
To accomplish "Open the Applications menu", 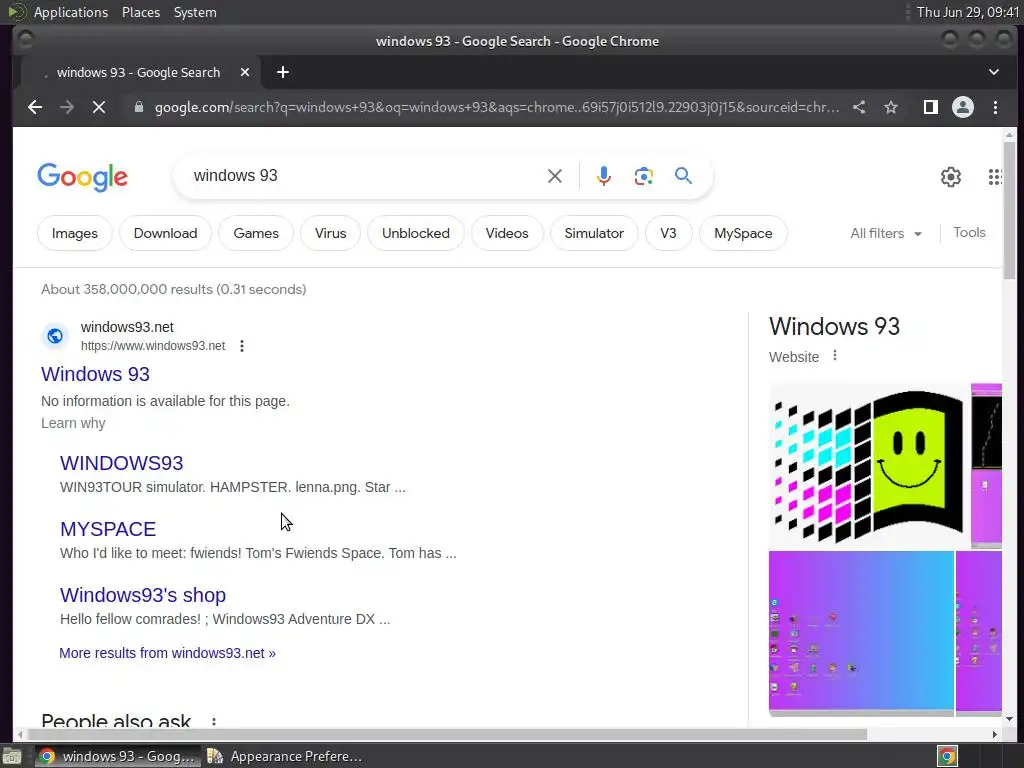I will coord(71,12).
